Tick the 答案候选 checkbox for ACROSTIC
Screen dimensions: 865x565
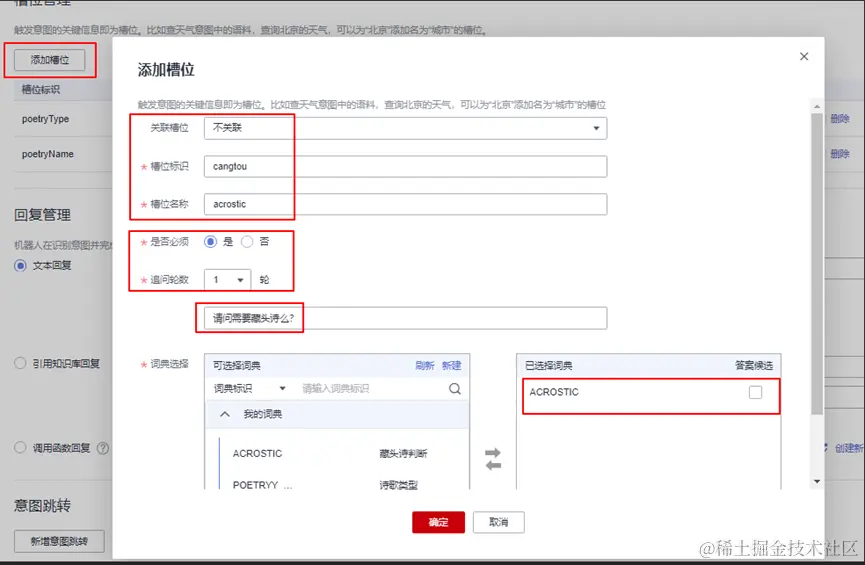[x=755, y=392]
